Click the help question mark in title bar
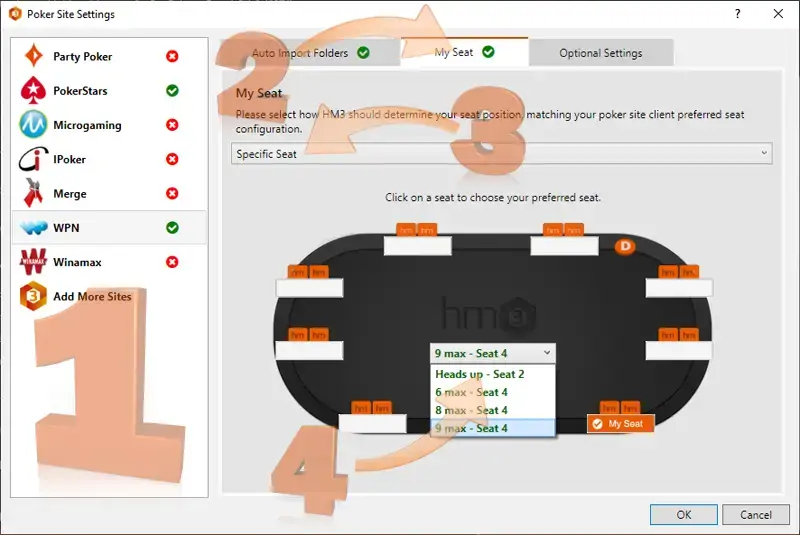The height and width of the screenshot is (535, 800). click(x=737, y=14)
